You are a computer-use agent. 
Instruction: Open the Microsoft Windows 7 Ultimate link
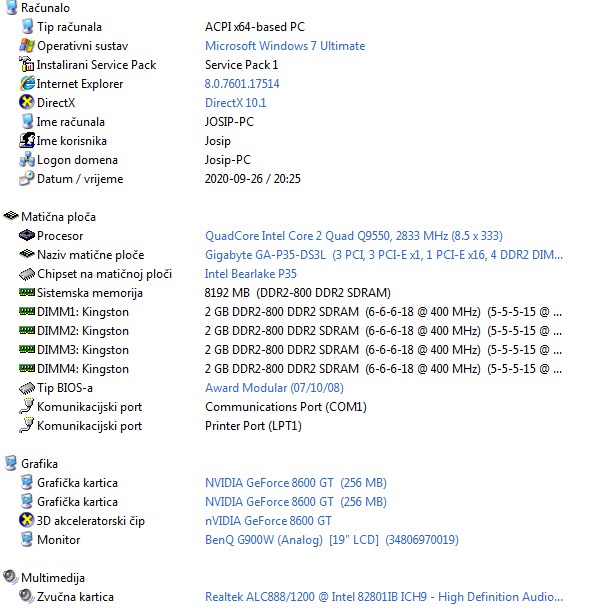coord(285,46)
